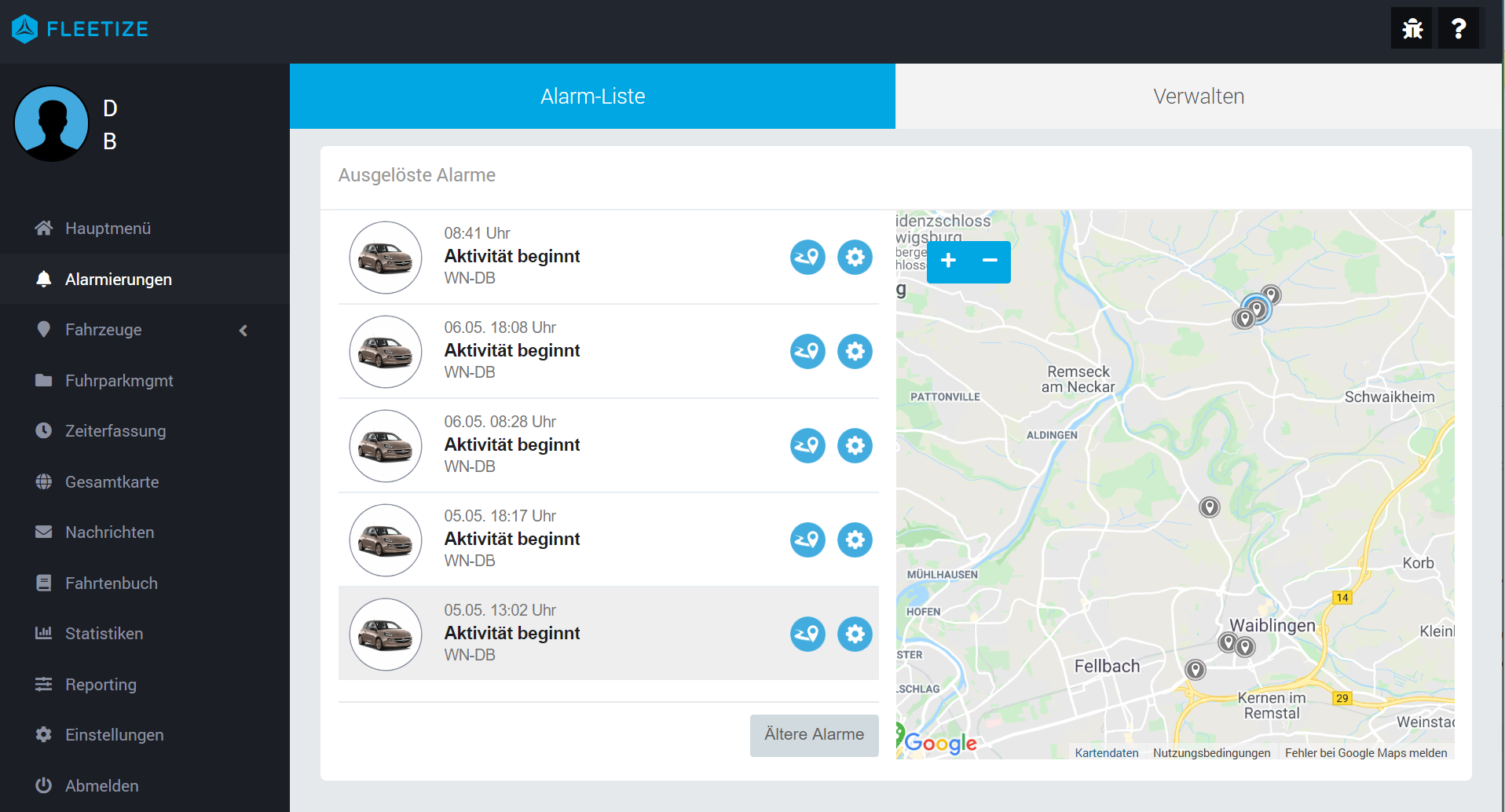The image size is (1505, 812).
Task: Show route for the 08:41 Uhr alarm
Action: (807, 257)
